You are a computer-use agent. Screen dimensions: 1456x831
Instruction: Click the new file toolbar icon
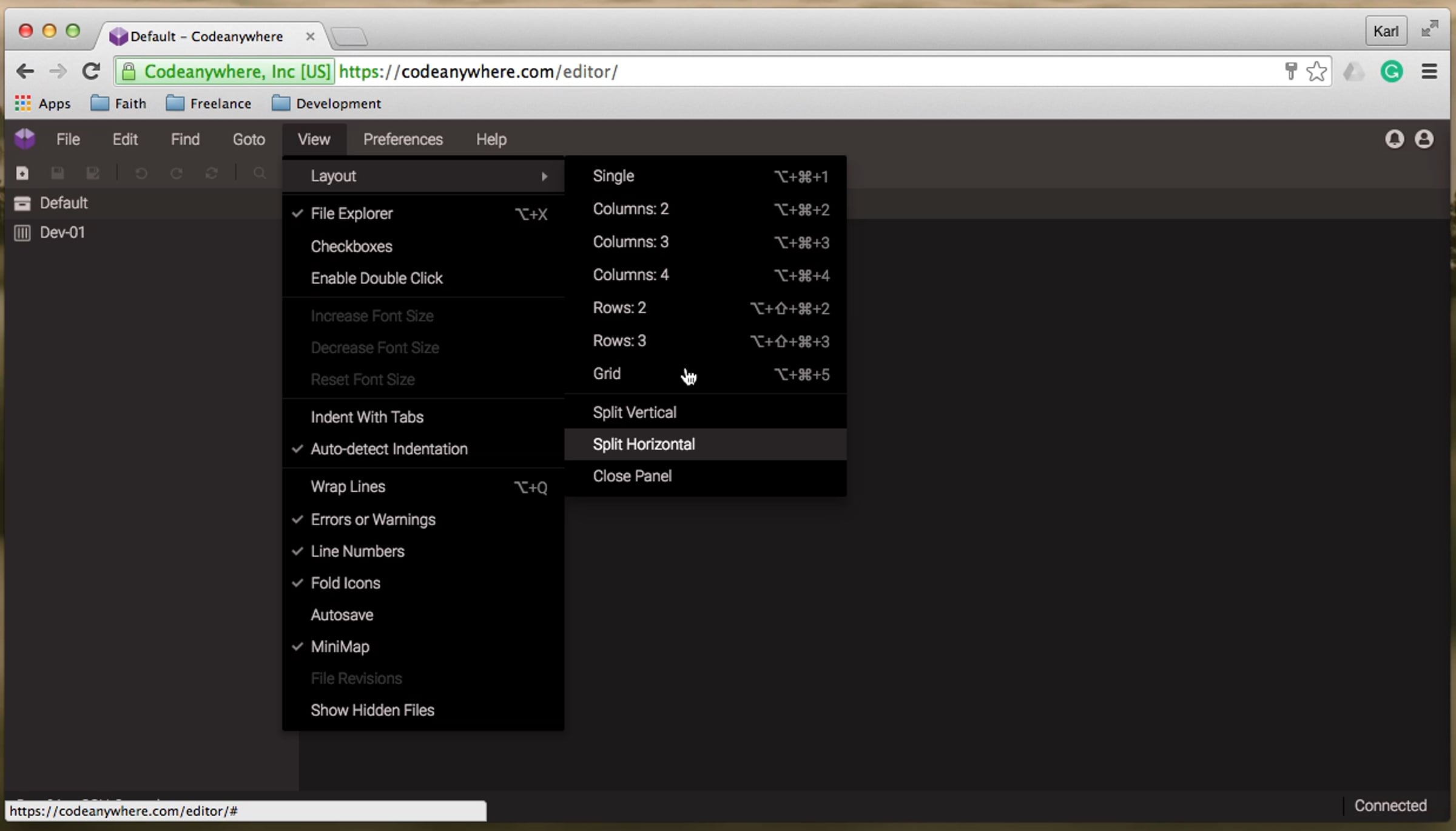point(22,174)
